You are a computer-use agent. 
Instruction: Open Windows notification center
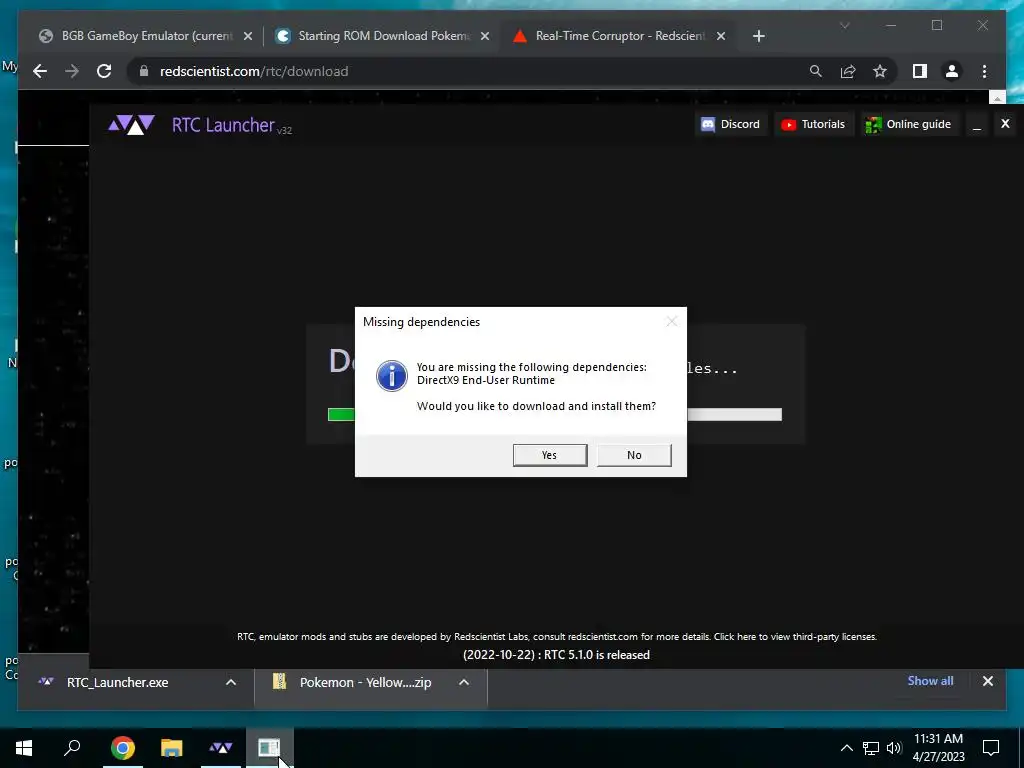click(x=991, y=748)
